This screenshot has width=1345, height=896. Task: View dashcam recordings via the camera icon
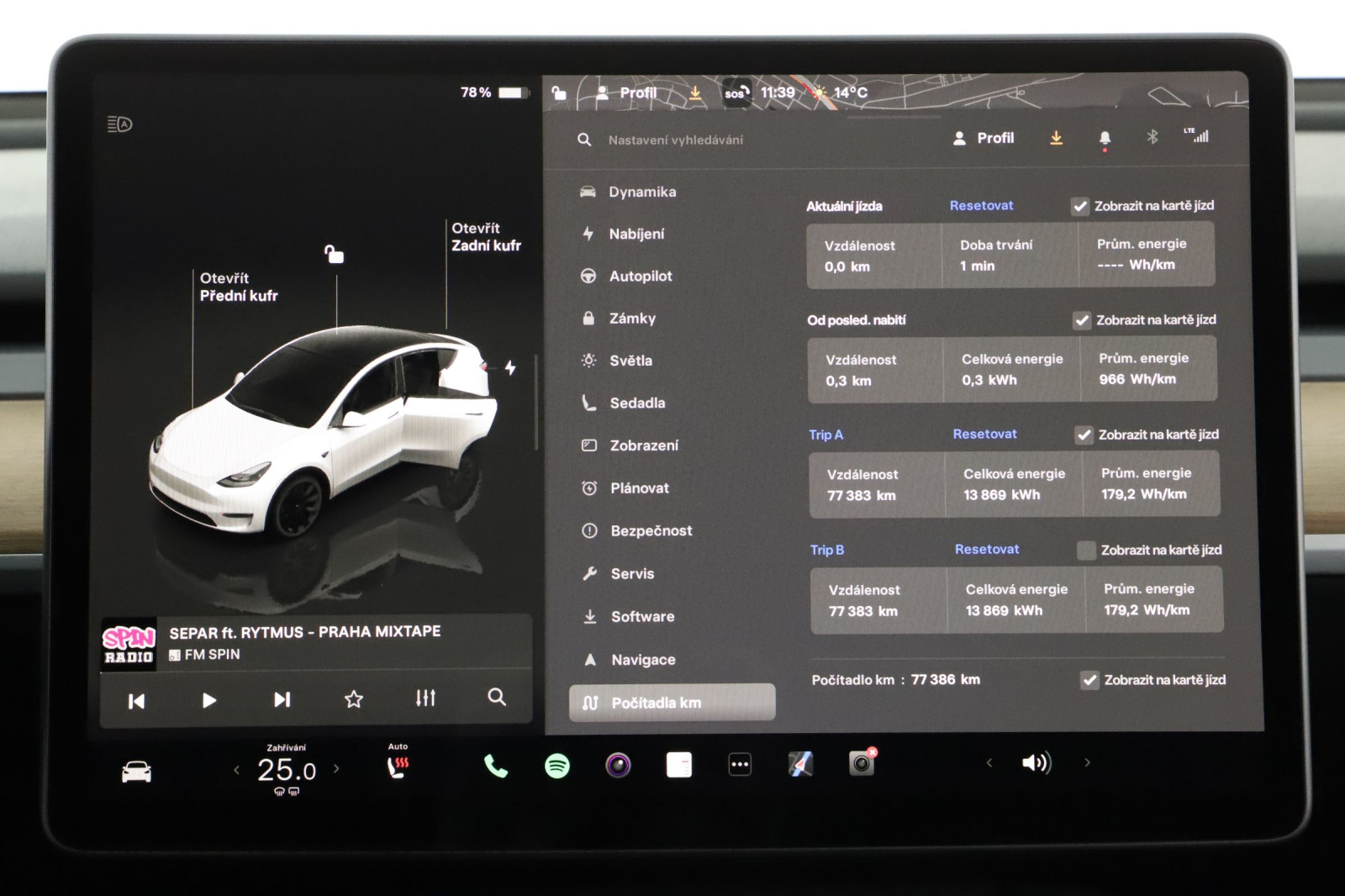point(862,763)
